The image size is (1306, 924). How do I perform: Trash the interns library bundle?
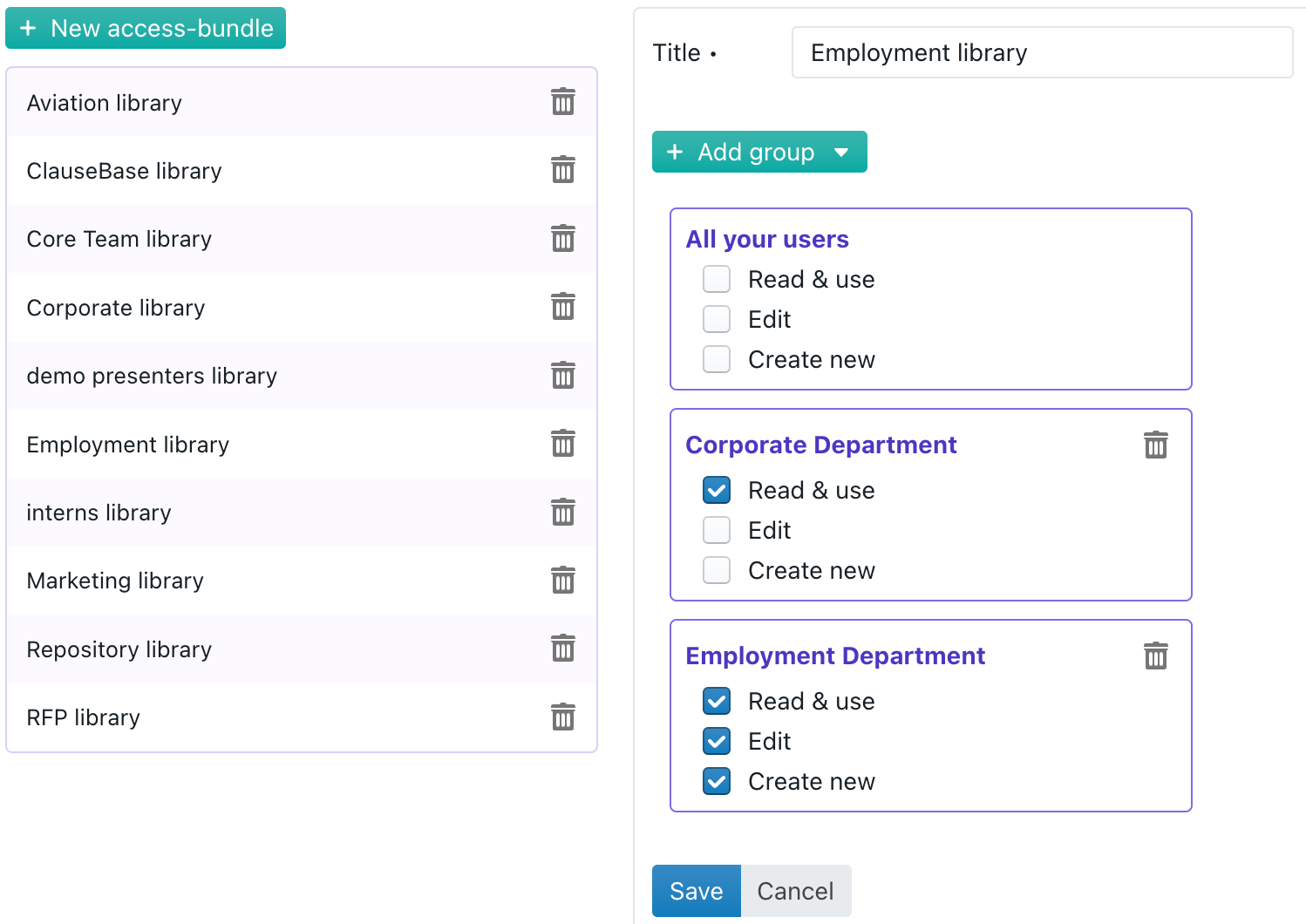click(x=563, y=513)
